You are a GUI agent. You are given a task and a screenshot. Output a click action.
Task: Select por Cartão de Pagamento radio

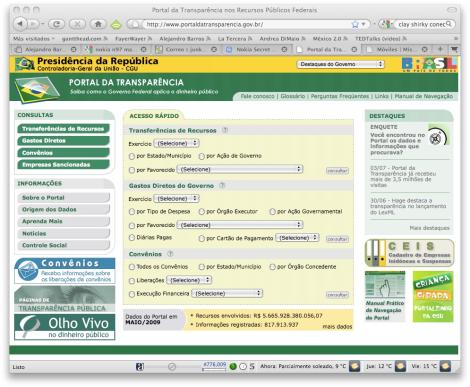pyautogui.click(x=202, y=238)
